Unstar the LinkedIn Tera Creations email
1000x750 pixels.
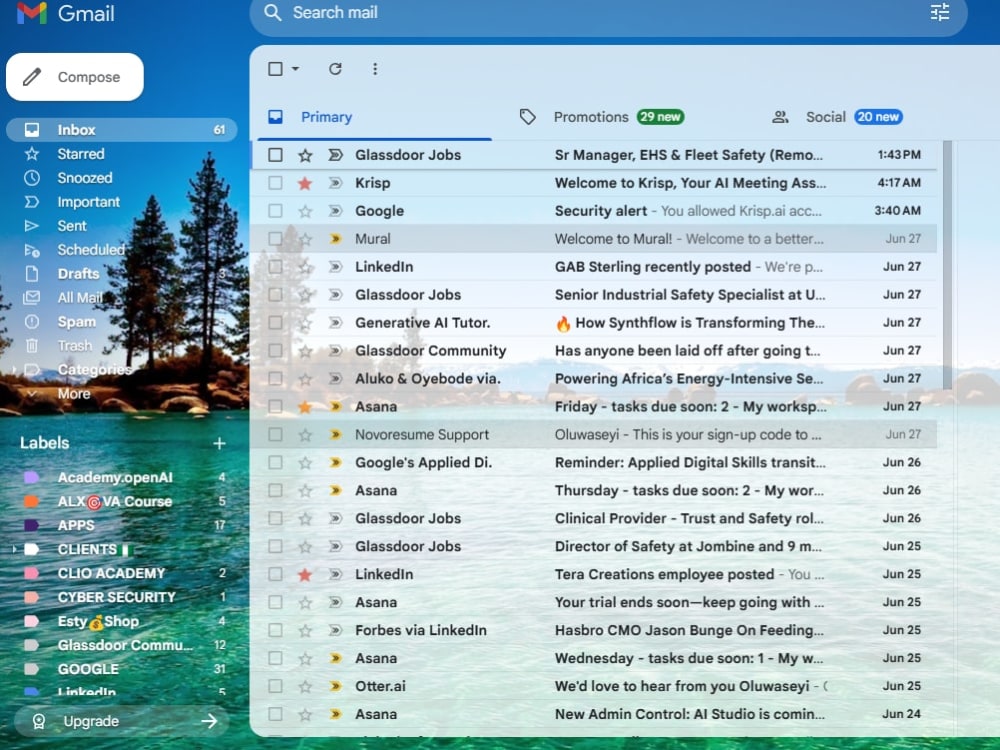click(x=305, y=575)
